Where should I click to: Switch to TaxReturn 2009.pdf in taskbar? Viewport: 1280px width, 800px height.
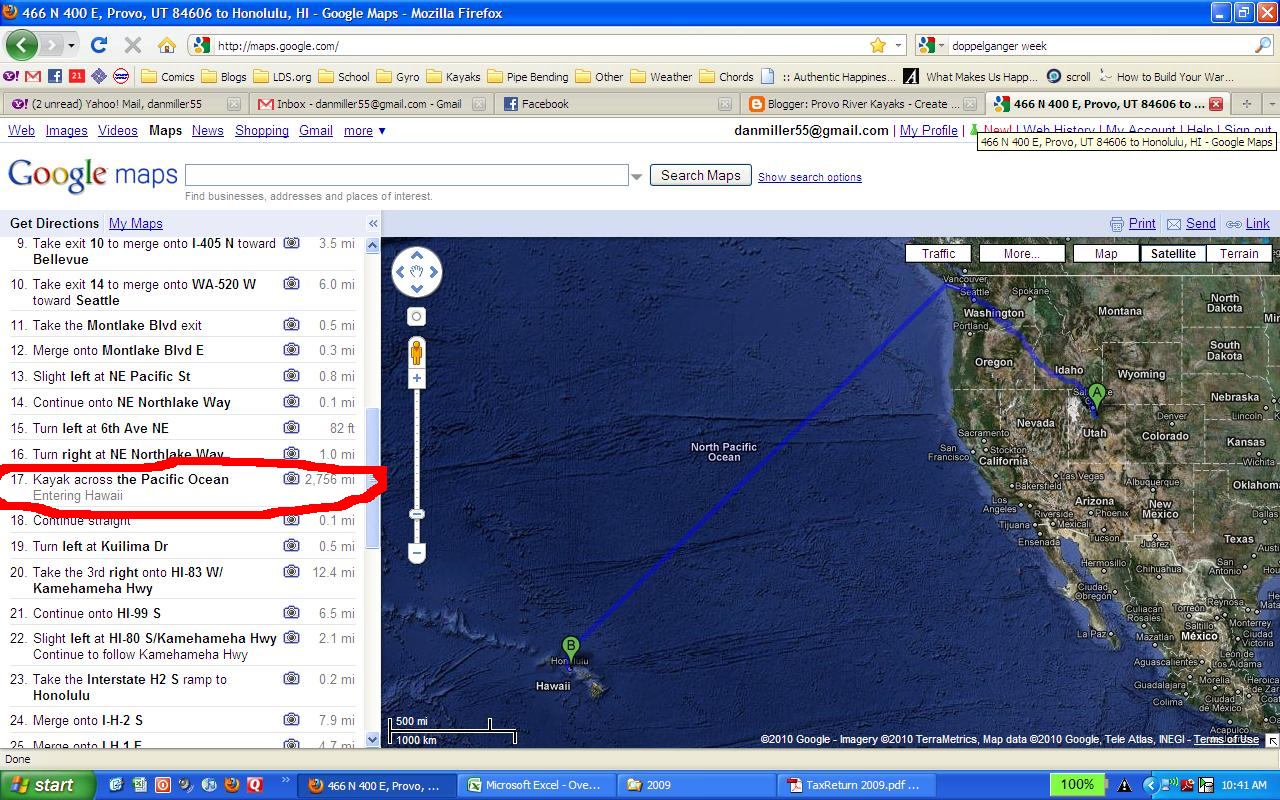tap(854, 785)
